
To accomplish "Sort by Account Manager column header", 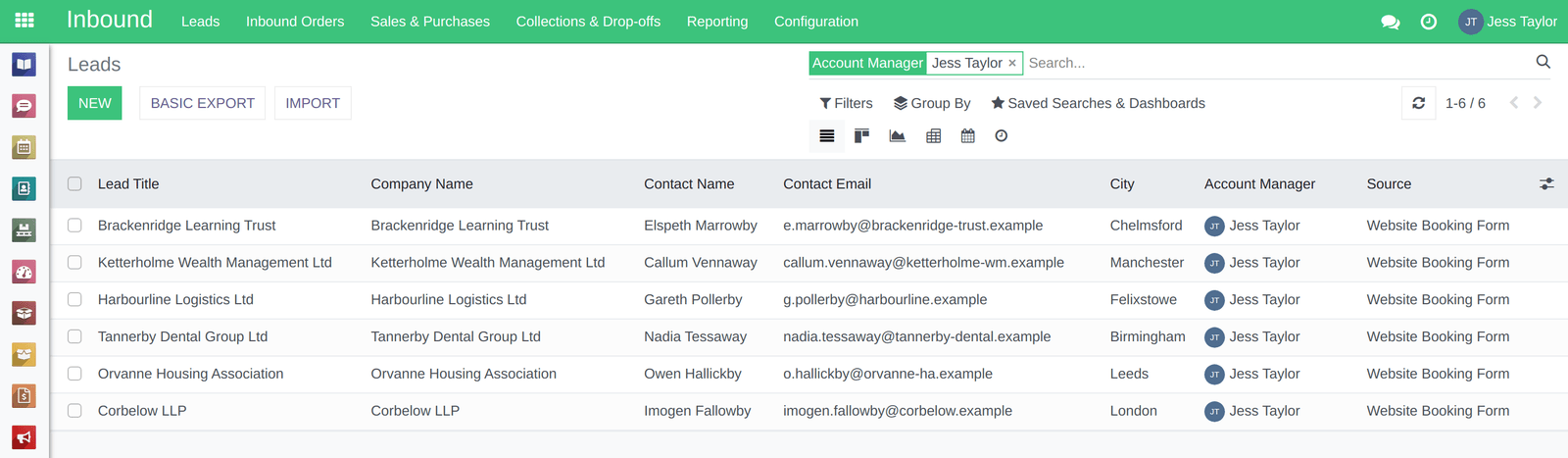I will (1260, 183).
